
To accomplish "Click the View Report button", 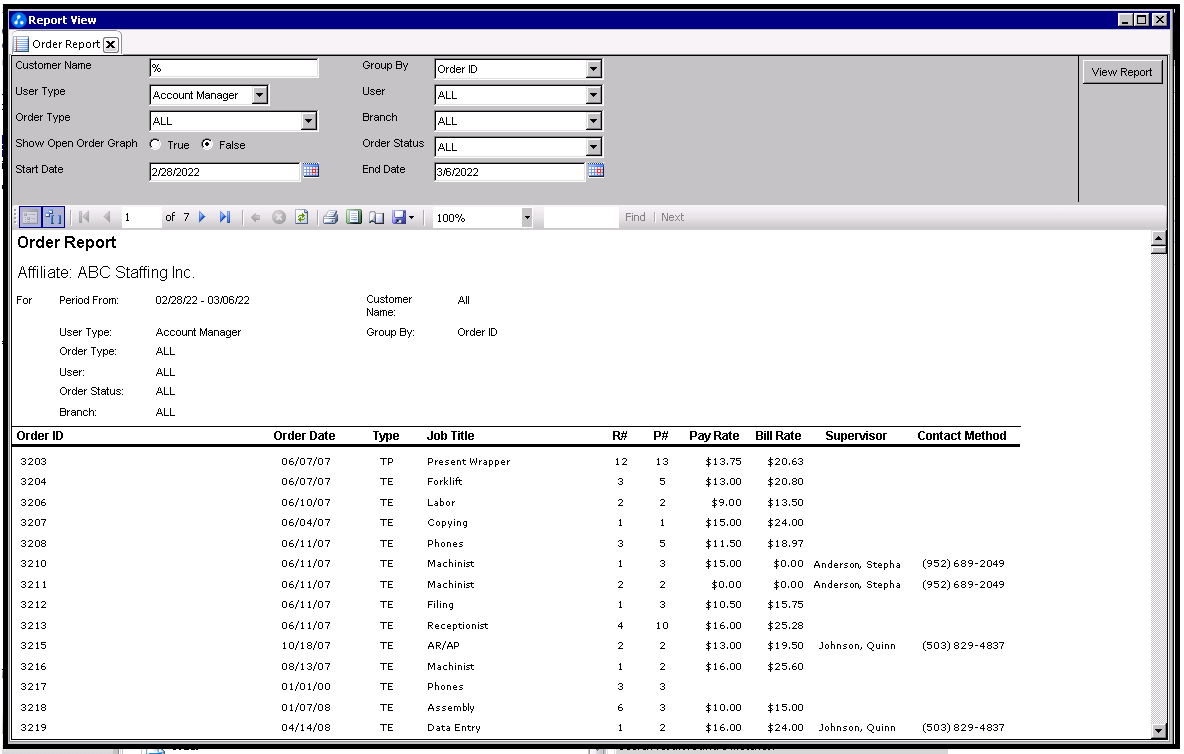I will (x=1121, y=72).
